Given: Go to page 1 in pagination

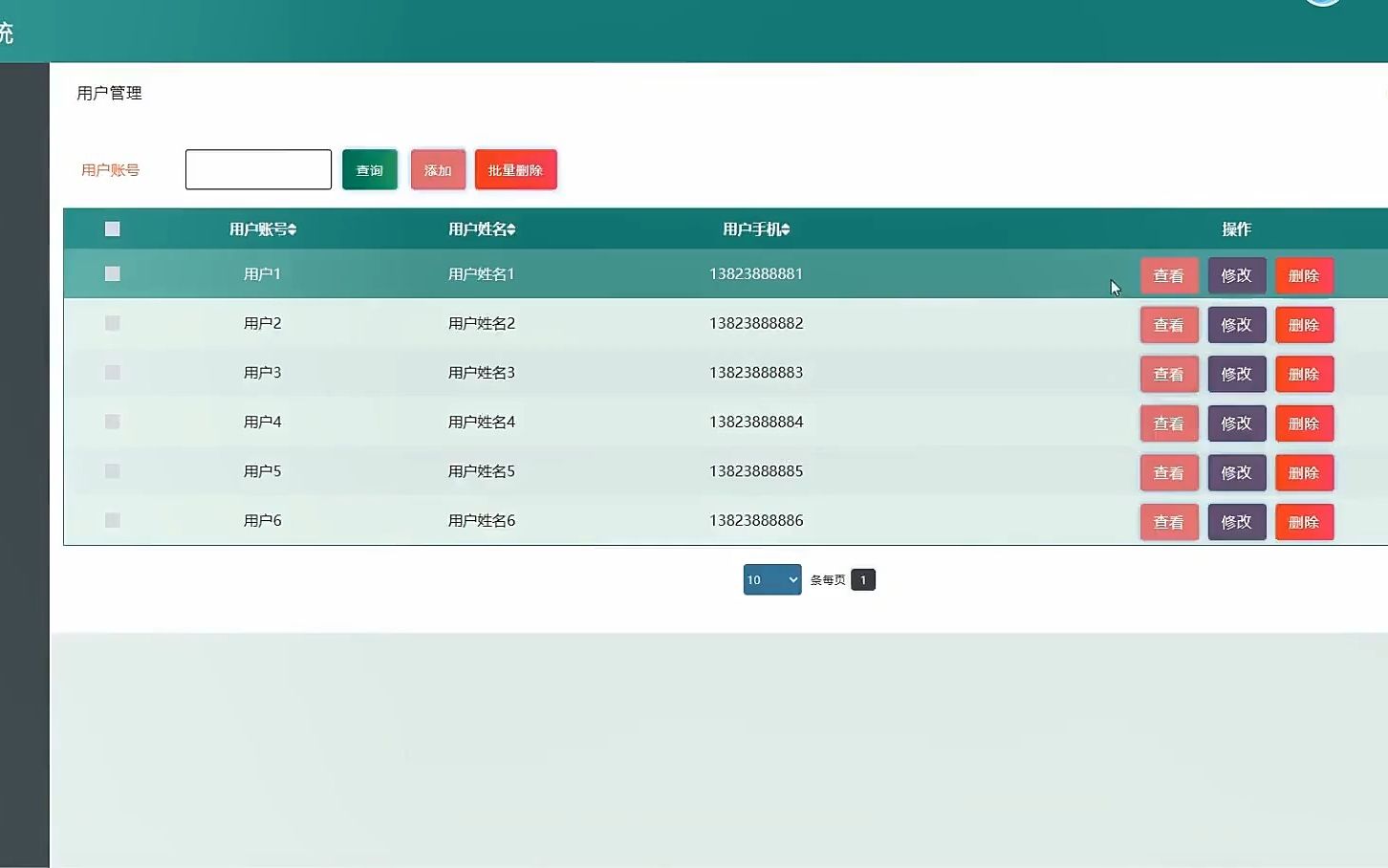Looking at the screenshot, I should pyautogui.click(x=863, y=579).
